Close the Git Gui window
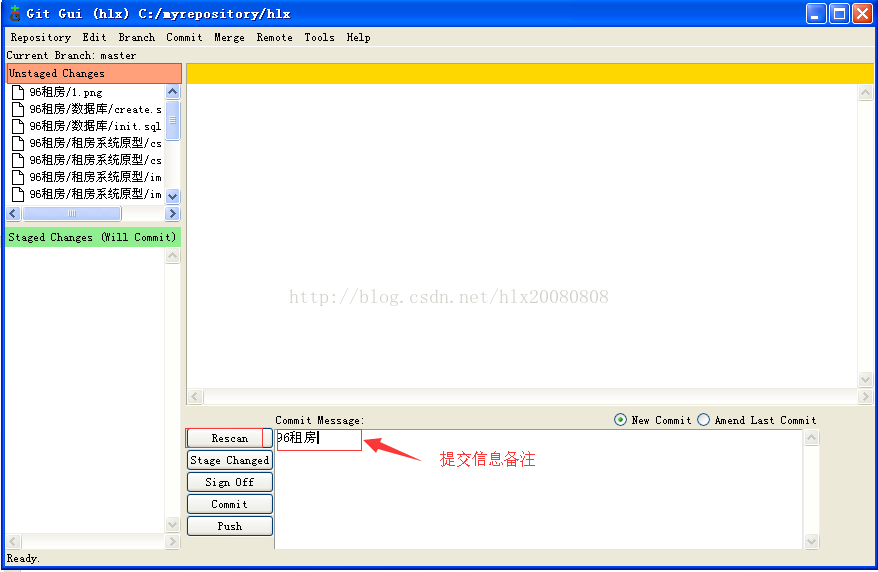 pyautogui.click(x=862, y=13)
